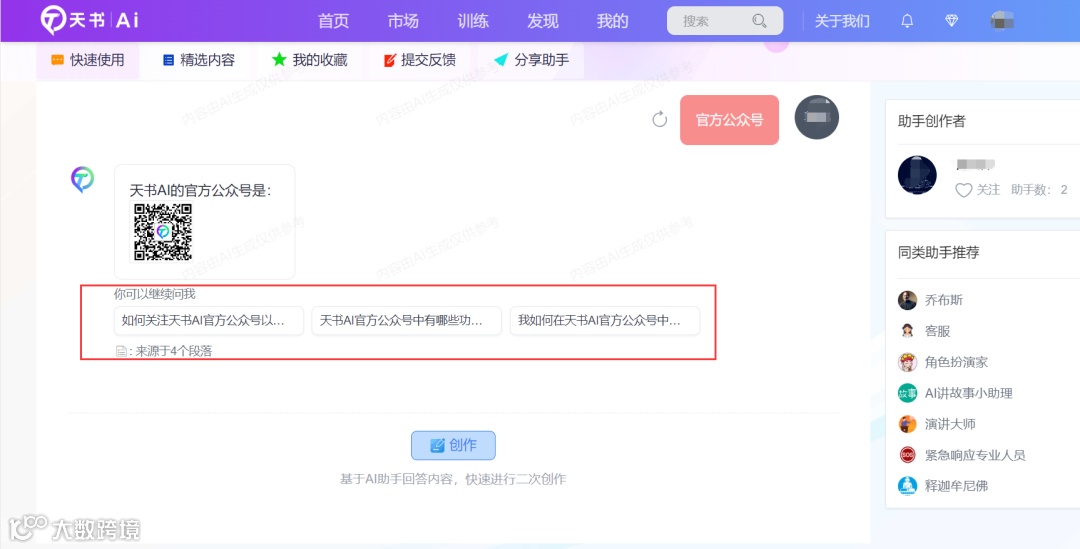
Task: Click the magnifier search icon
Action: pyautogui.click(x=759, y=21)
